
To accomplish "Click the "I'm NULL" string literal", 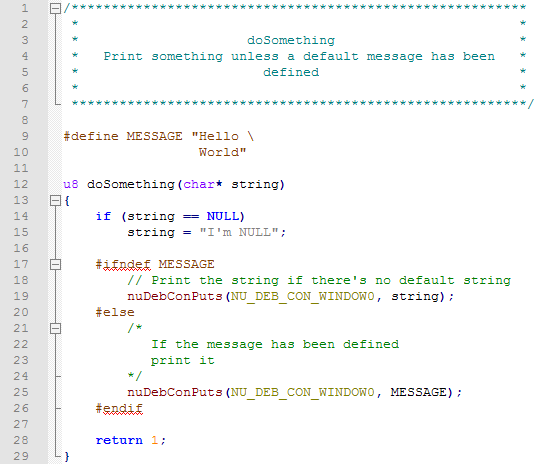I will [239, 232].
